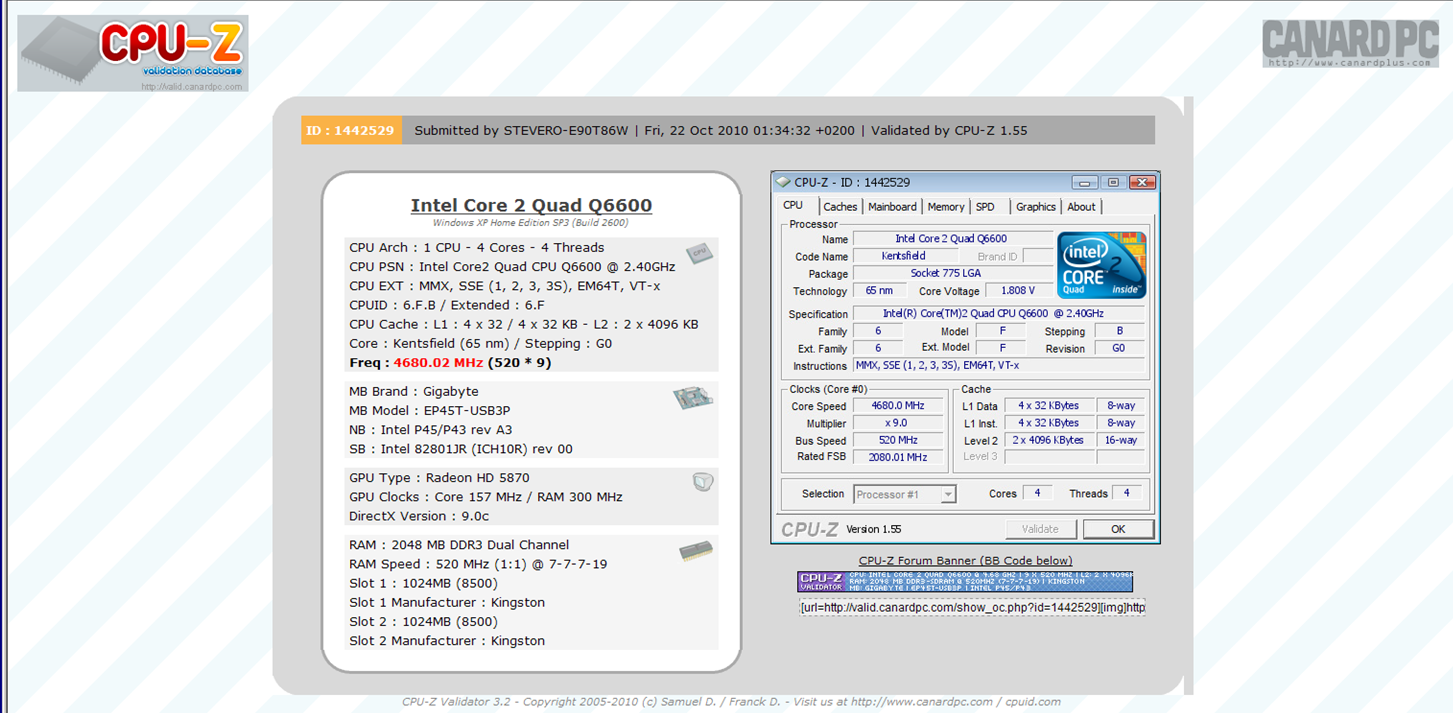Click the Threads count field

(1127, 493)
